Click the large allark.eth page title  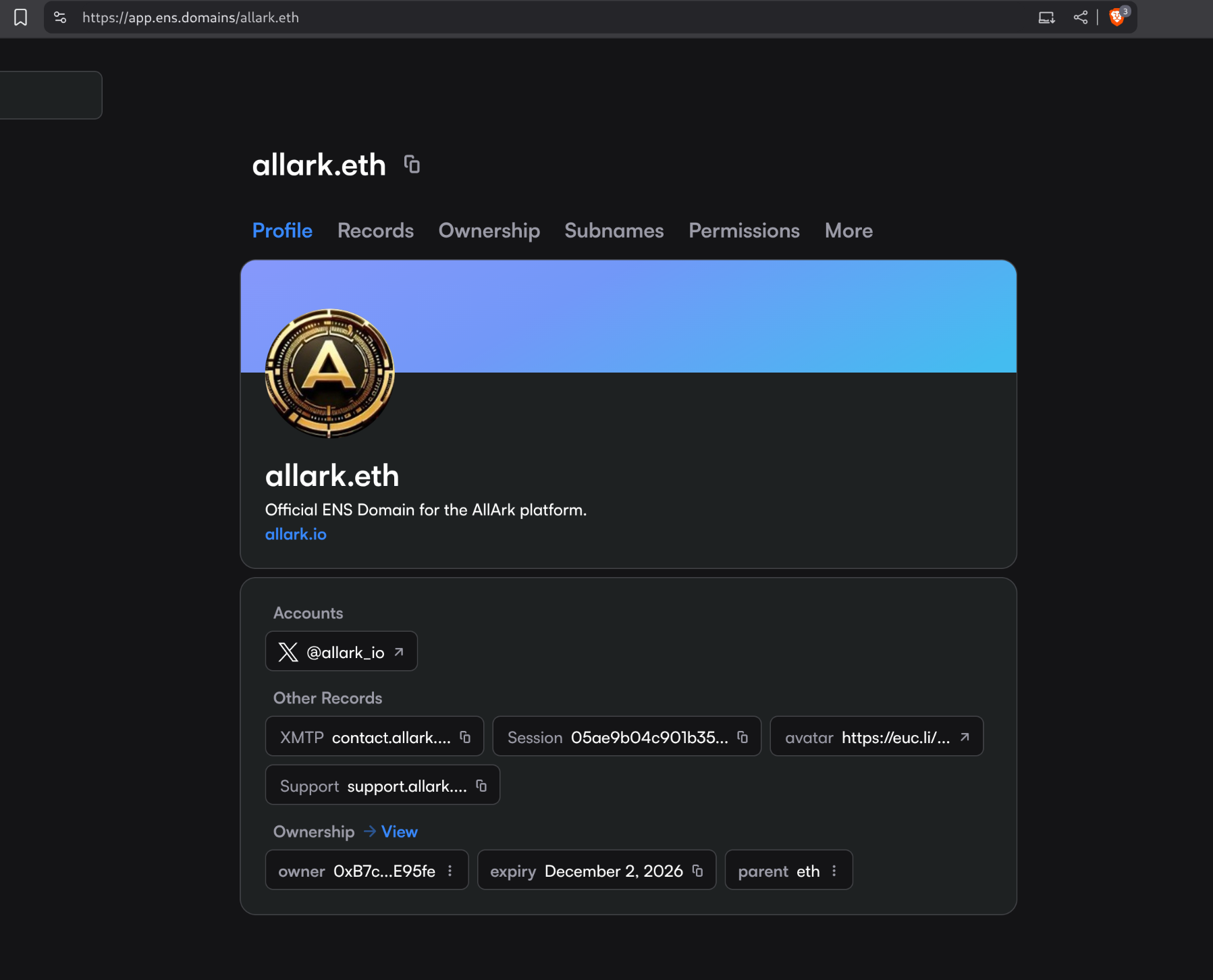[319, 165]
